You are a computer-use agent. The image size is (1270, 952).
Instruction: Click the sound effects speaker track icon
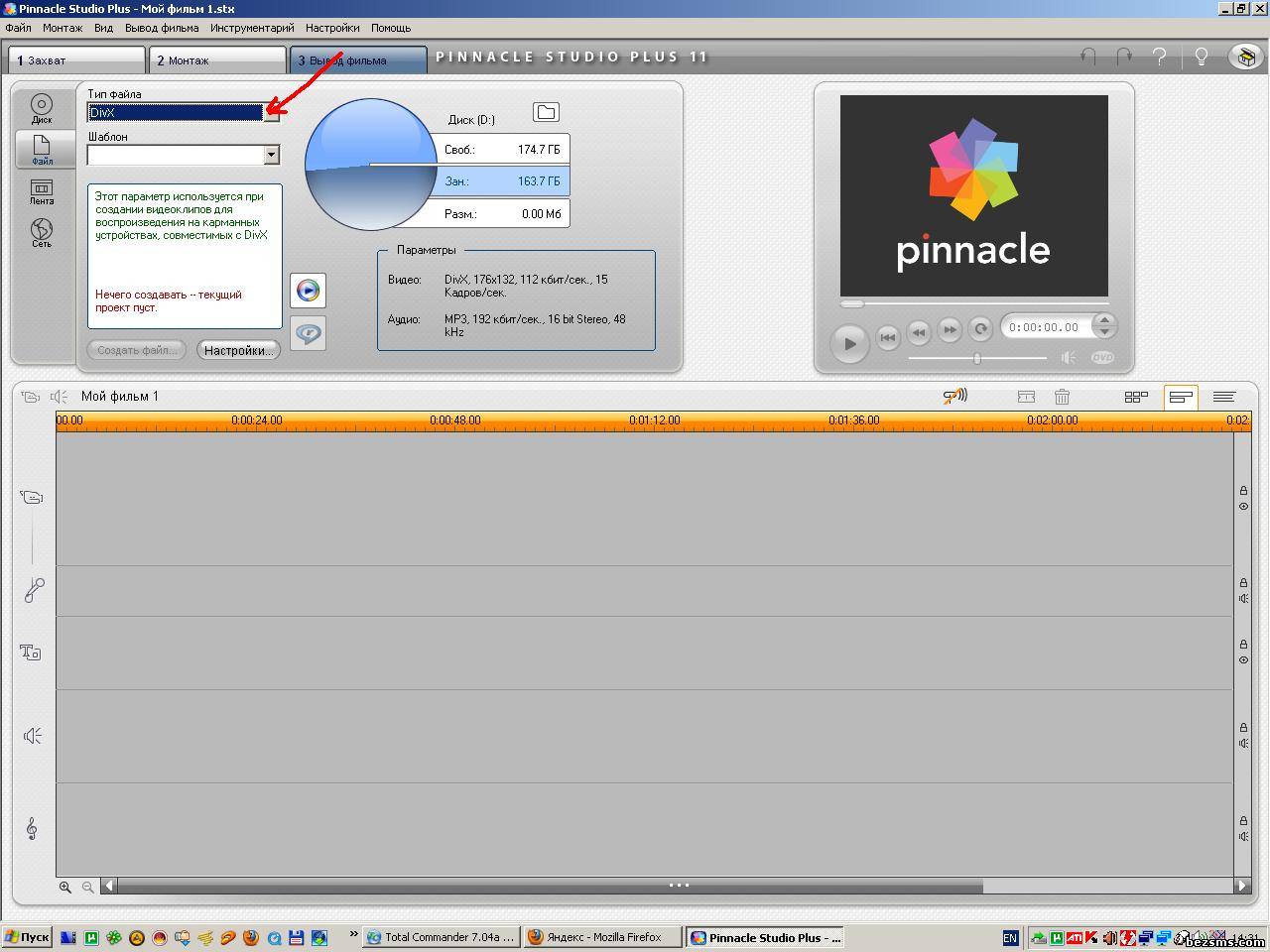click(33, 736)
